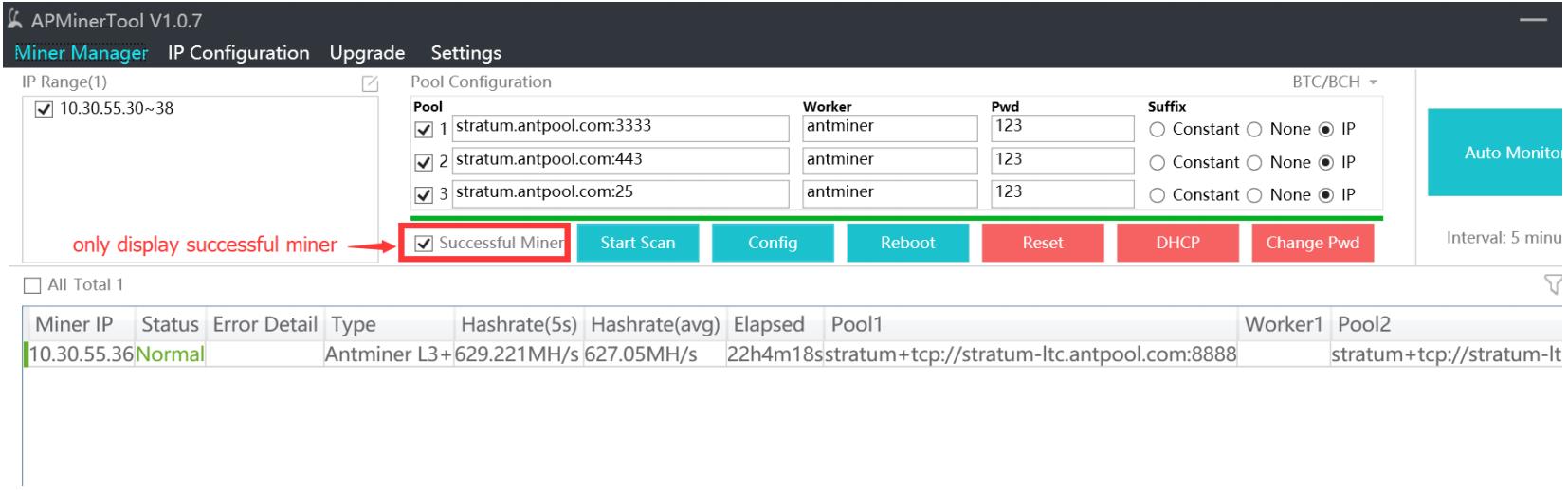Sort by Type column header
1568x490 pixels.
389,324
